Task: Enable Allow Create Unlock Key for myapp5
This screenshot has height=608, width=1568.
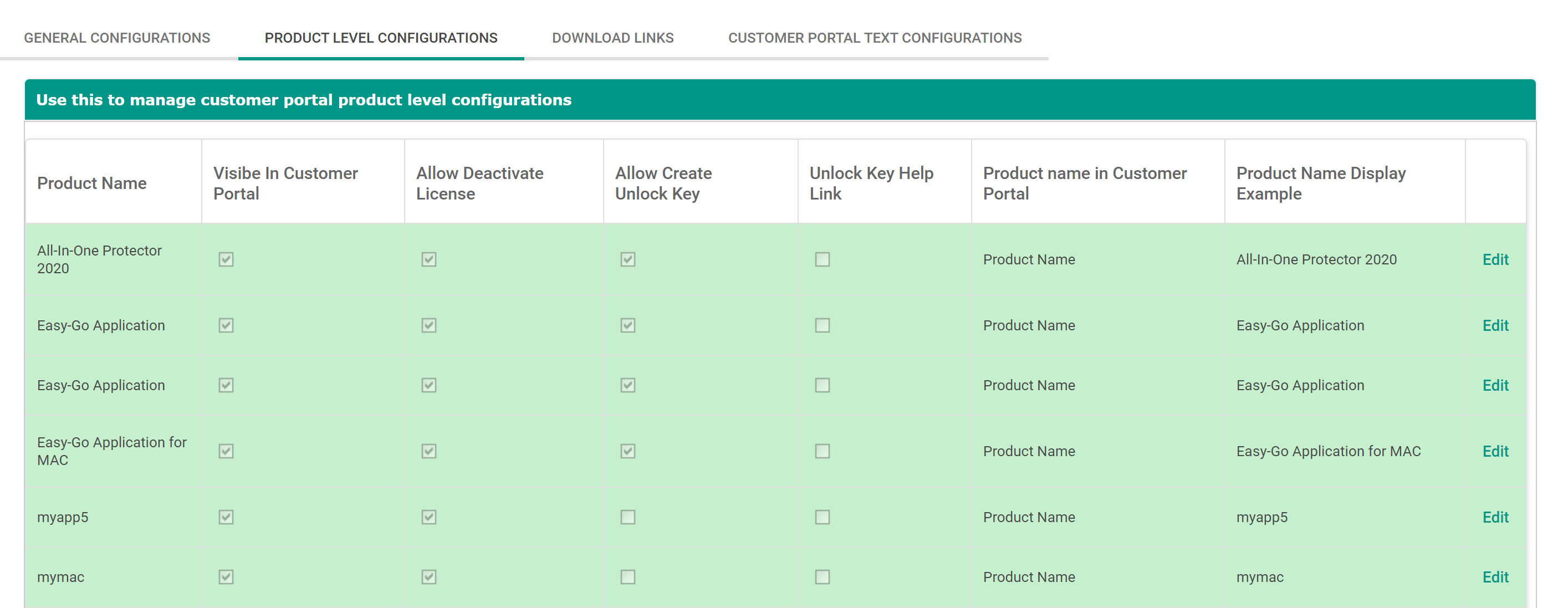Action: 627,517
